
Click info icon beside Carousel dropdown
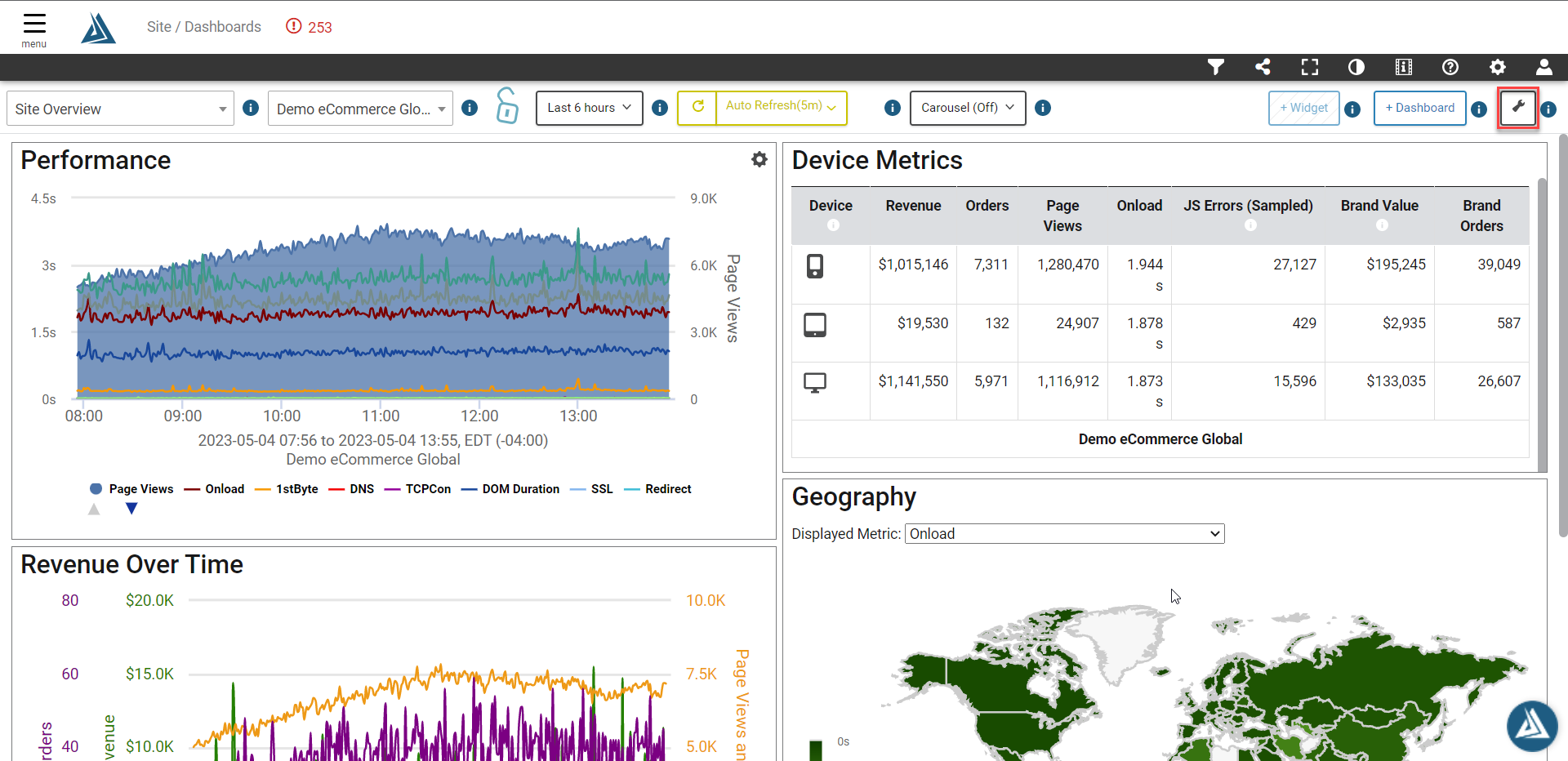click(x=1043, y=108)
